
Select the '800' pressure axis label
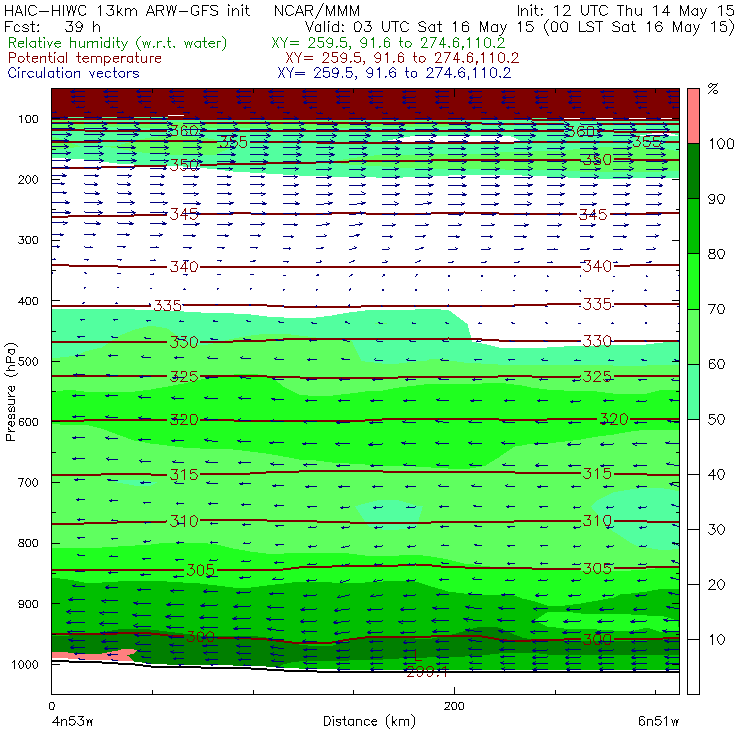click(x=28, y=543)
